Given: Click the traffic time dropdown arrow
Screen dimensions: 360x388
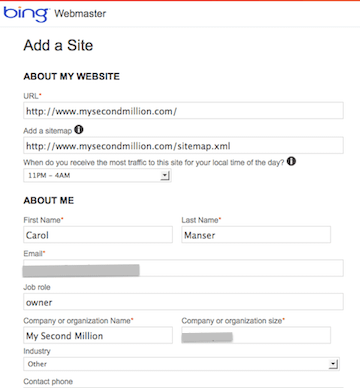Looking at the screenshot, I should pos(165,175).
